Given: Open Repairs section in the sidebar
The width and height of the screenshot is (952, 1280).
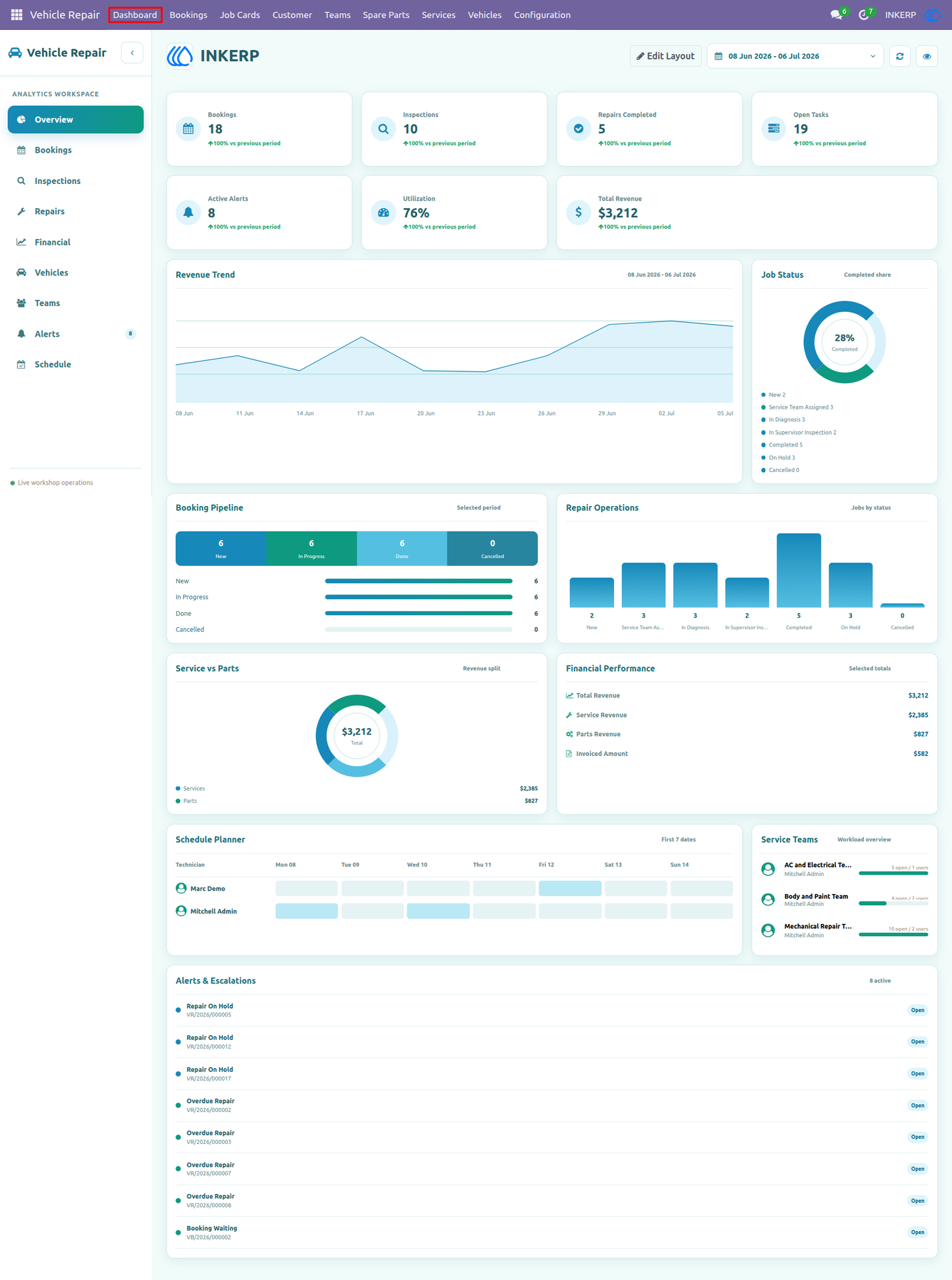Looking at the screenshot, I should pos(76,211).
